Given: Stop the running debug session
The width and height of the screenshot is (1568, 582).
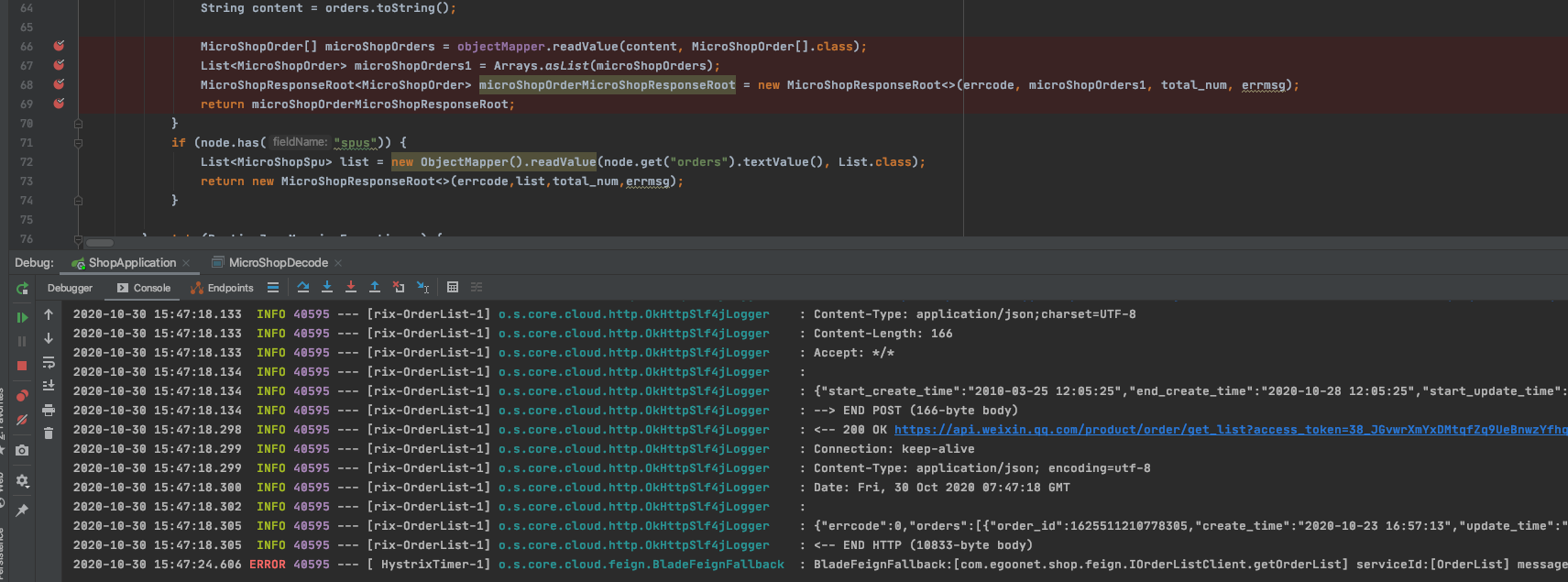Looking at the screenshot, I should click(x=22, y=366).
